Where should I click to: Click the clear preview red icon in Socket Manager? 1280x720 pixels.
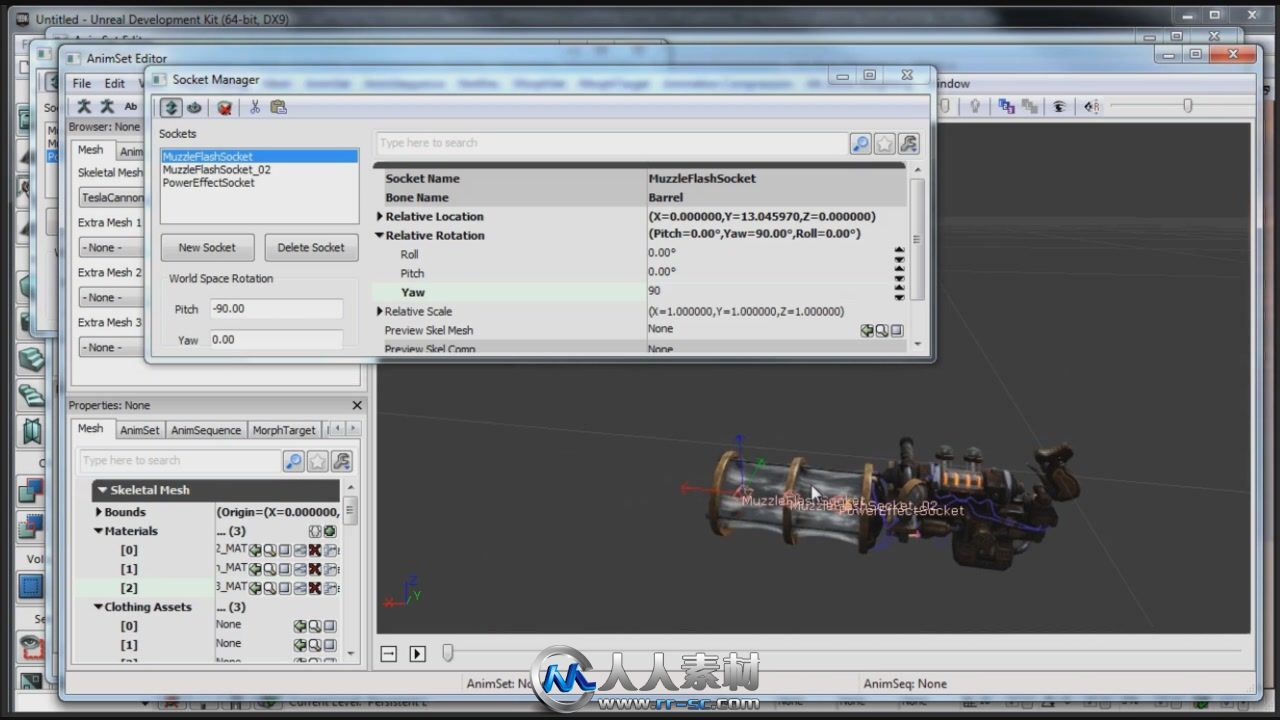pyautogui.click(x=225, y=107)
